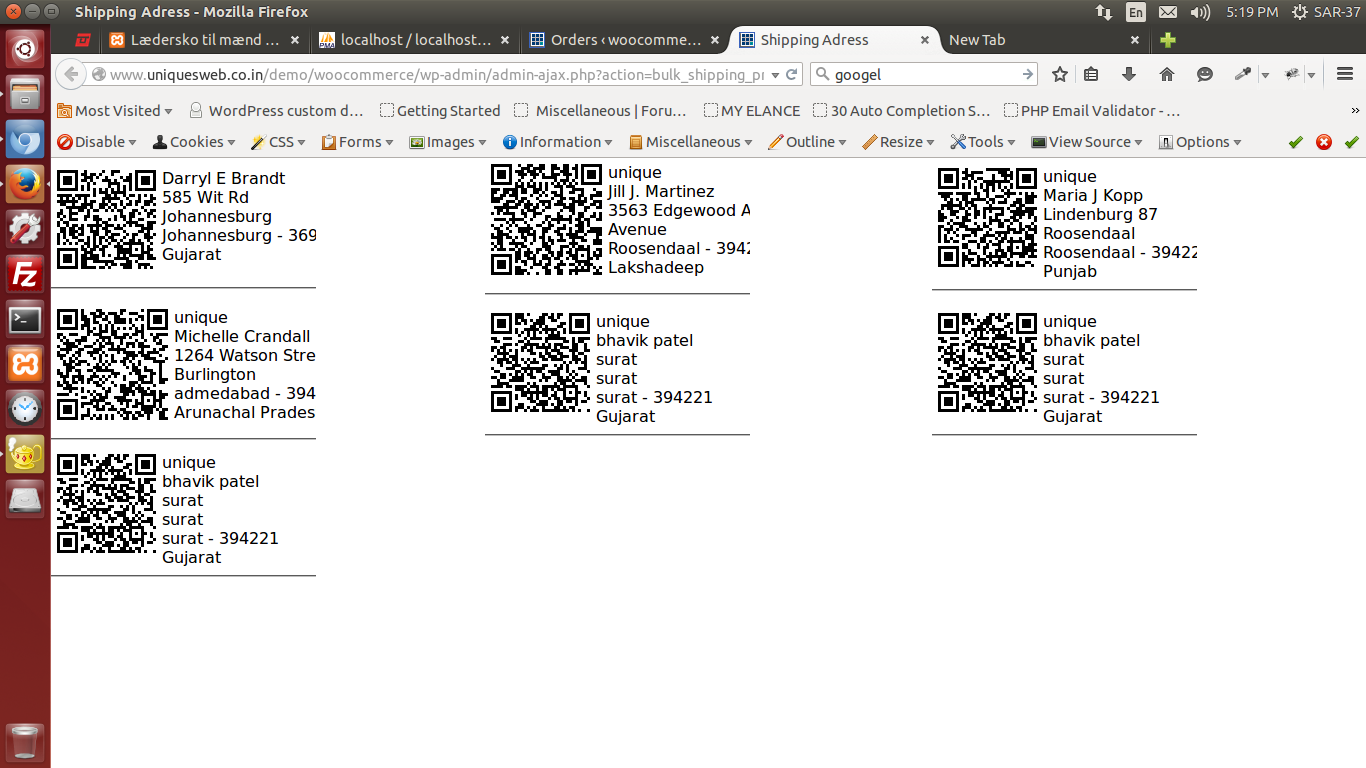The height and width of the screenshot is (768, 1366).
Task: Open Firefox downloads arrow icon
Action: click(x=1129, y=74)
